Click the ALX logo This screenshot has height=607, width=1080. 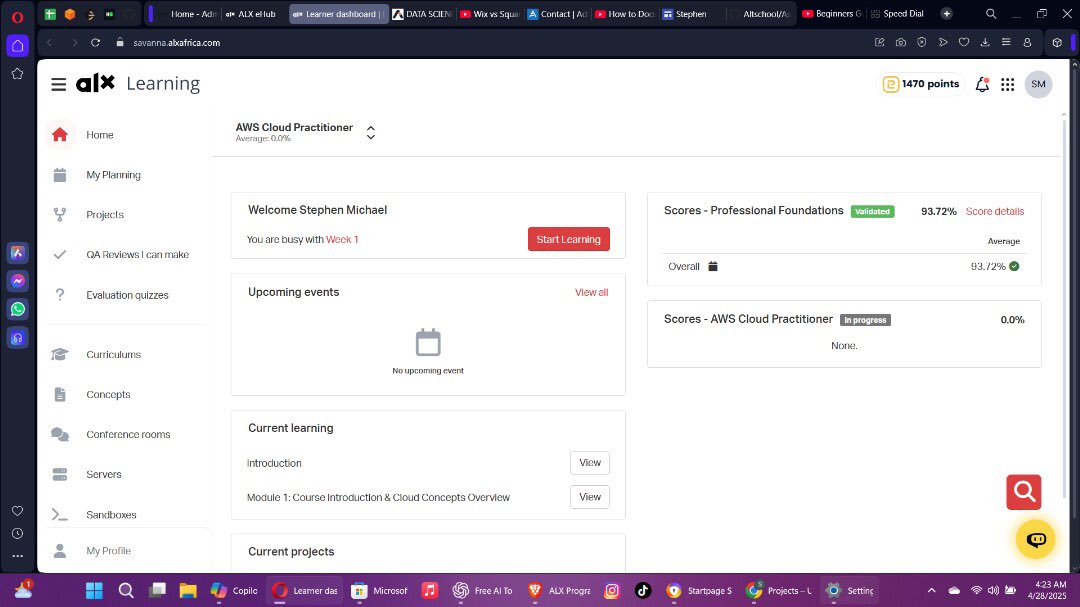95,83
